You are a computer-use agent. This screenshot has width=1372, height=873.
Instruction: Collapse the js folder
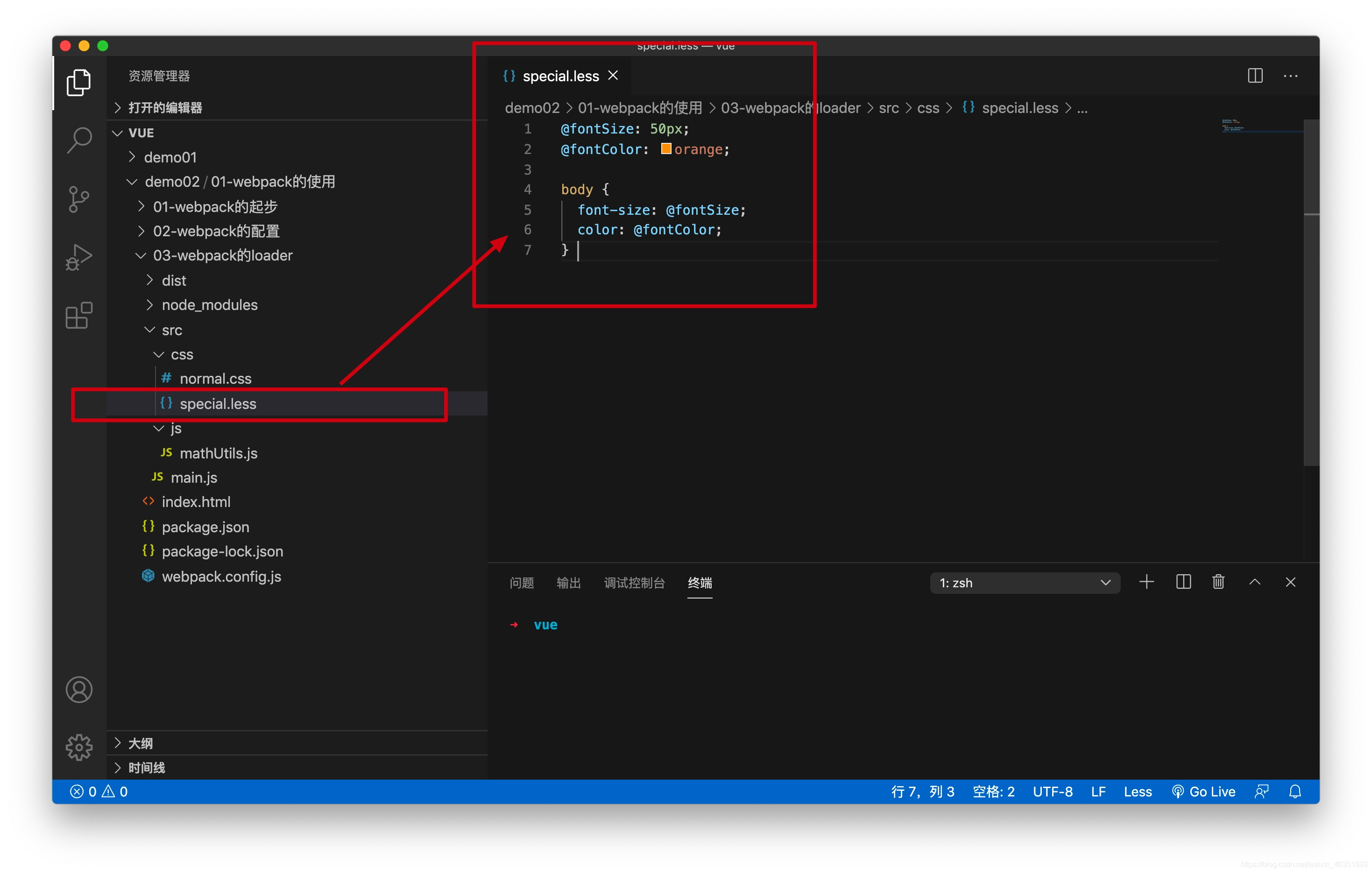[x=296, y=429]
